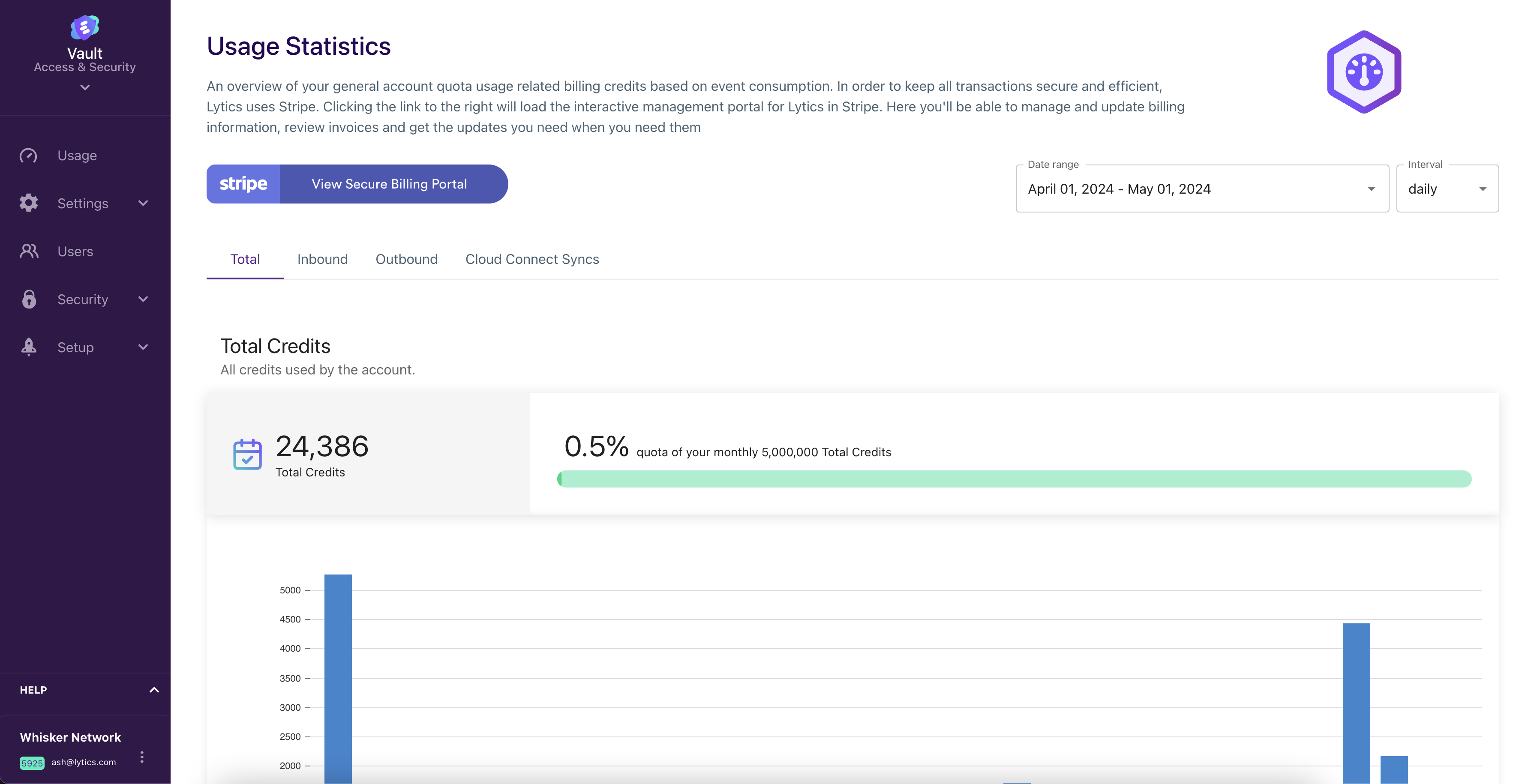Open the Interval daily dropdown
The image size is (1525, 784).
[x=1447, y=189]
